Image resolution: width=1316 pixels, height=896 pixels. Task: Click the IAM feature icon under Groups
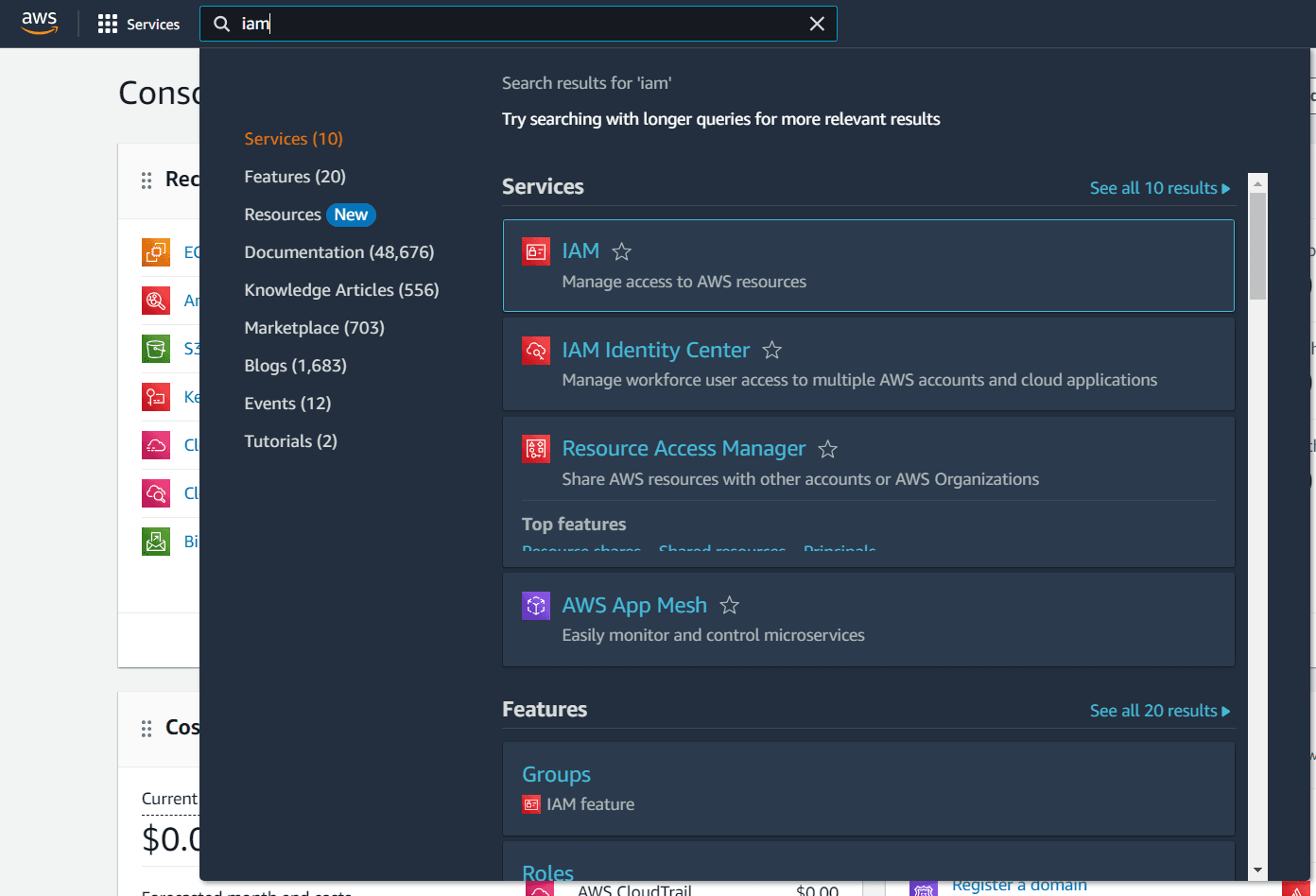[x=531, y=803]
